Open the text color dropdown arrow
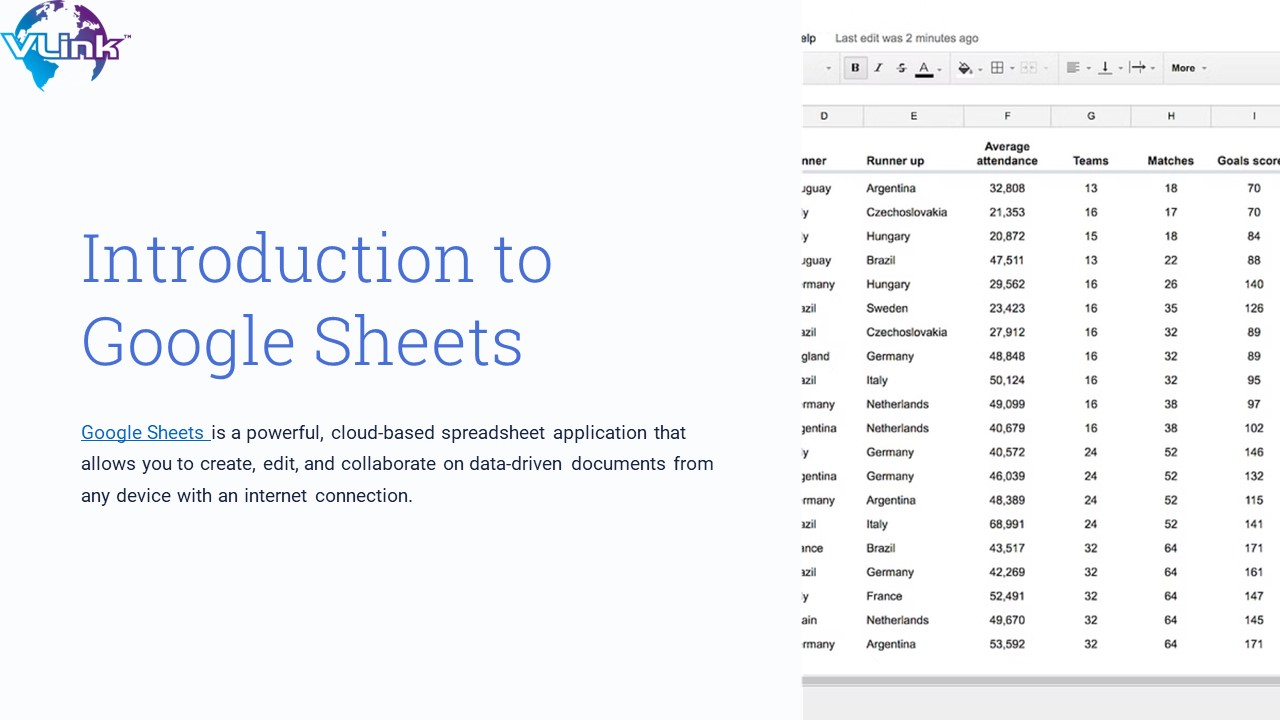The width and height of the screenshot is (1280, 720). click(939, 69)
